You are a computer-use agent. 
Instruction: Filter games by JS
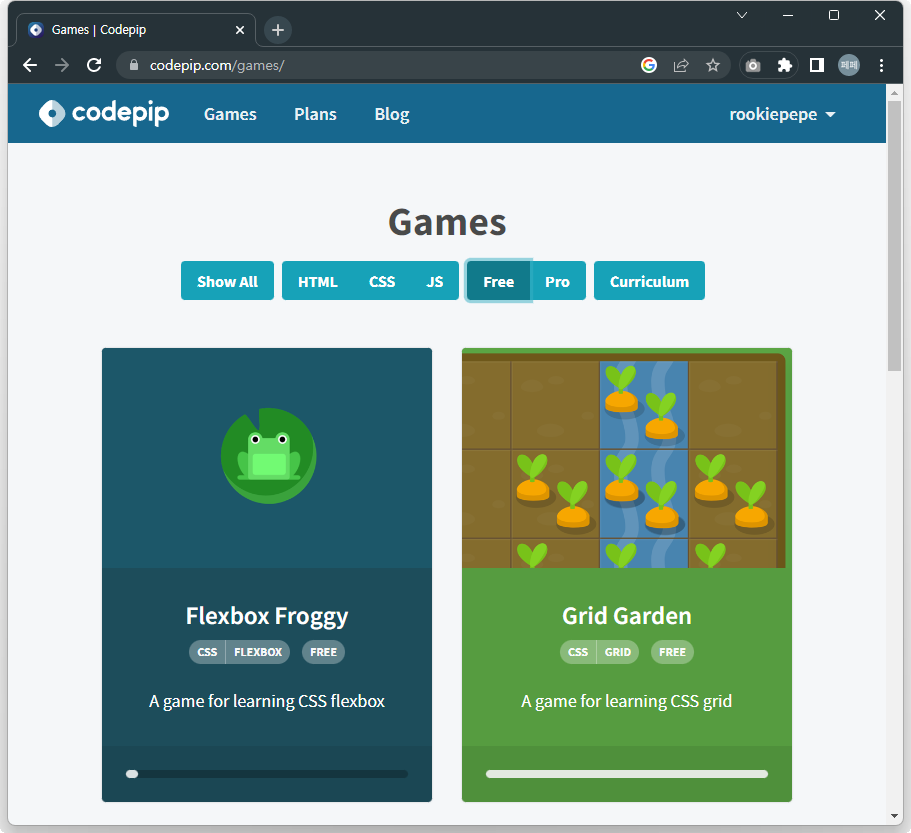[435, 281]
